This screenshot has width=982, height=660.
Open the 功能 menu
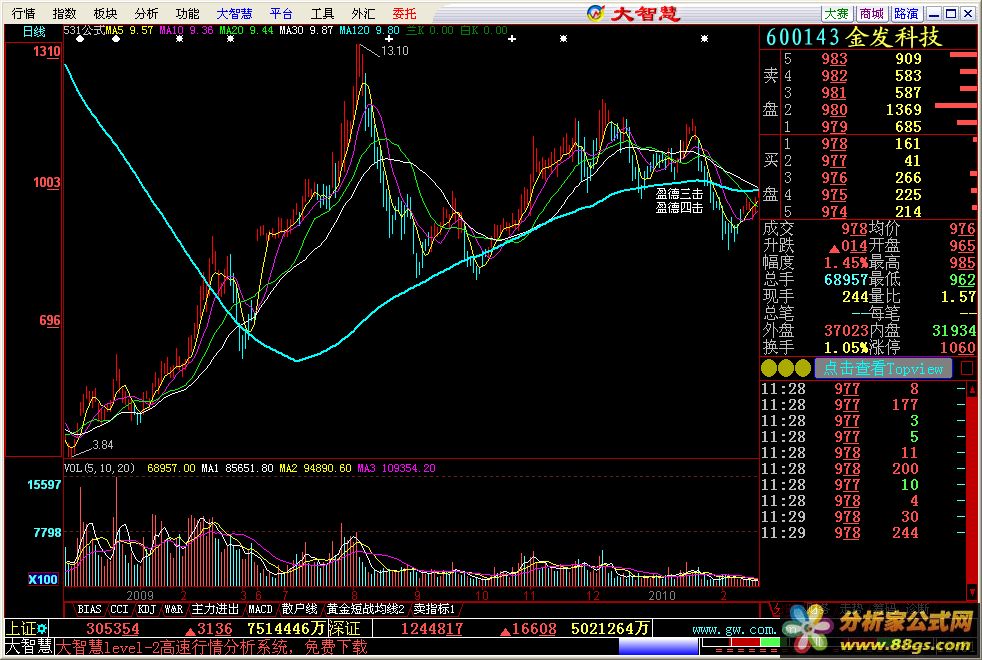(x=187, y=13)
